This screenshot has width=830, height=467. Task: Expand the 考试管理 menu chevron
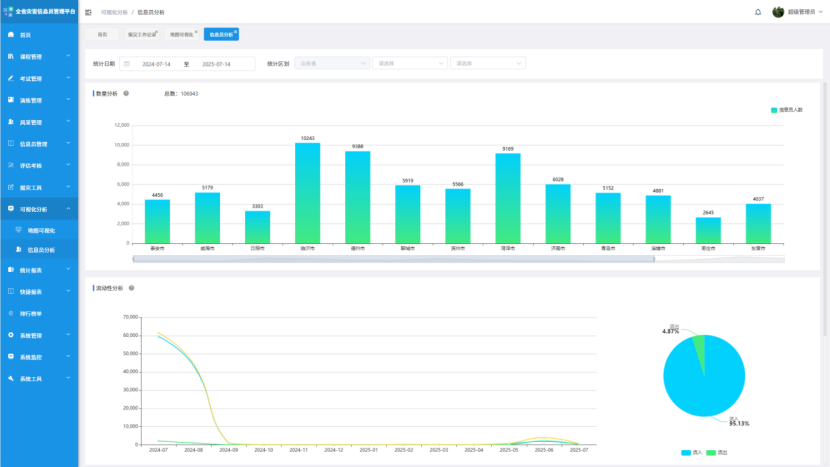pyautogui.click(x=68, y=78)
